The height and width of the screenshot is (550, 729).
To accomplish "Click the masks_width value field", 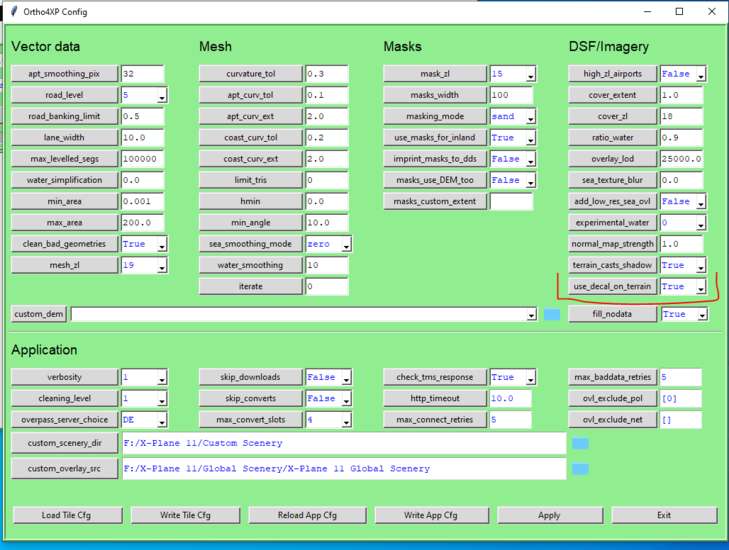I will (x=511, y=95).
